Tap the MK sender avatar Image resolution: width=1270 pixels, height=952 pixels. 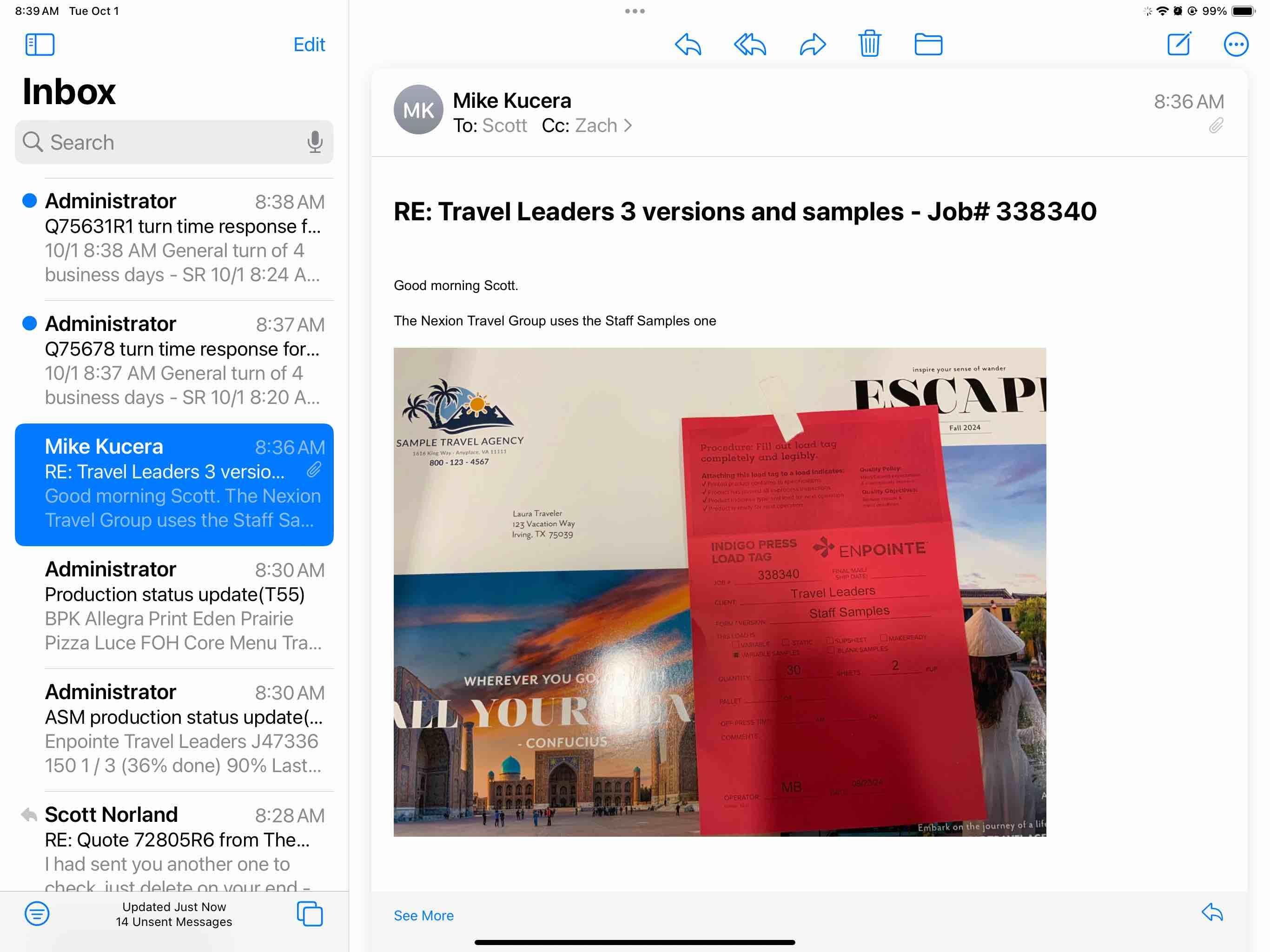[418, 110]
